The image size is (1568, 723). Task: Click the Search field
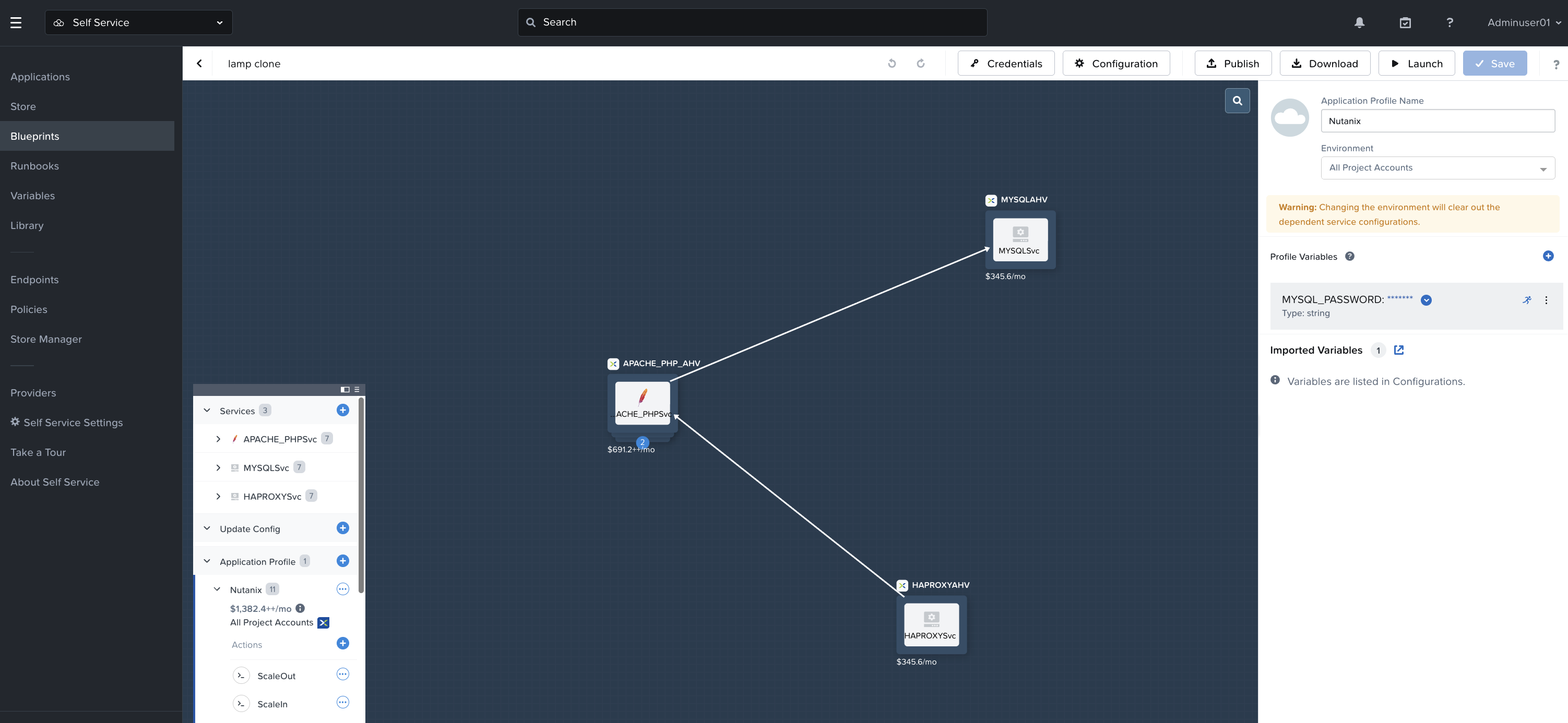pyautogui.click(x=752, y=22)
